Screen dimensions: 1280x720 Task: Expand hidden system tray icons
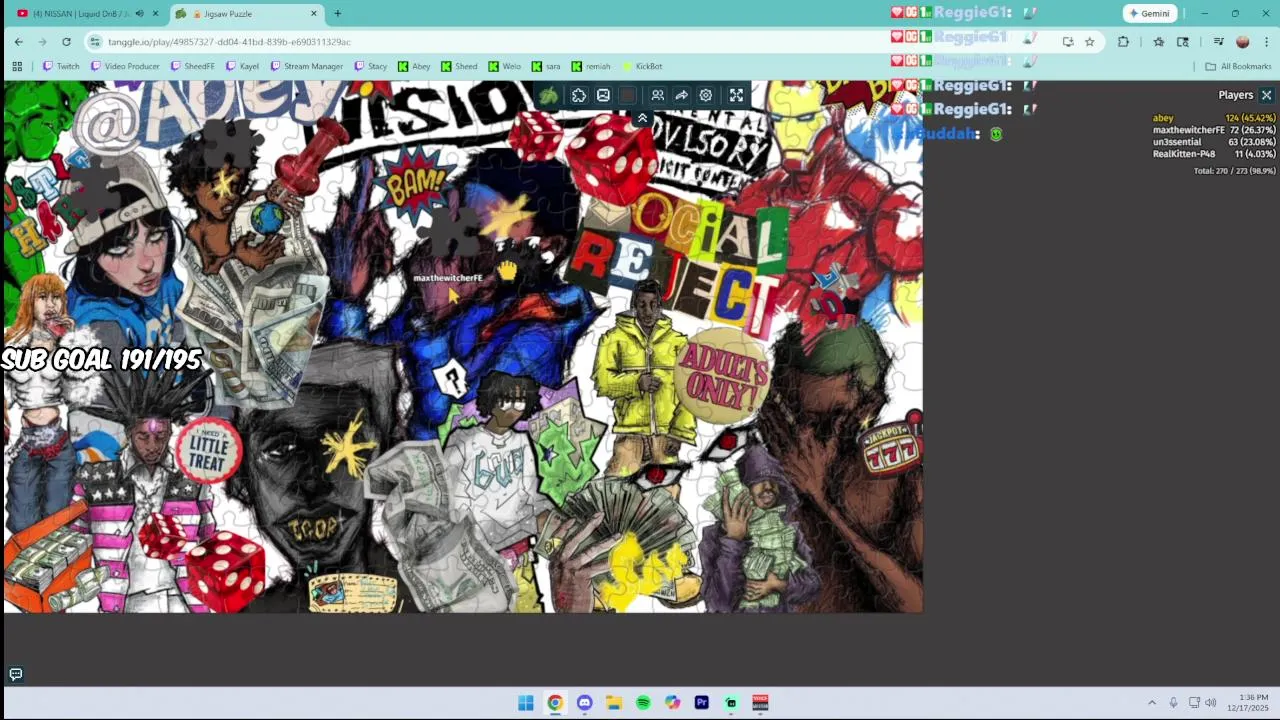point(1152,703)
